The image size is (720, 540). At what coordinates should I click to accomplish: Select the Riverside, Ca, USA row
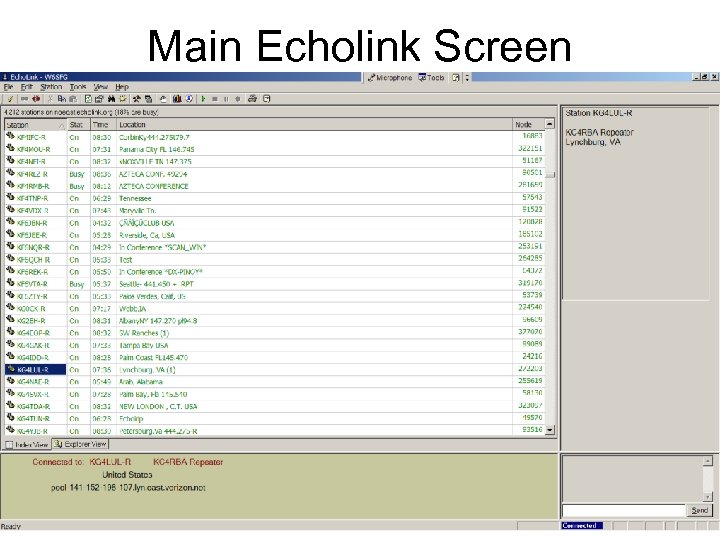click(x=274, y=235)
